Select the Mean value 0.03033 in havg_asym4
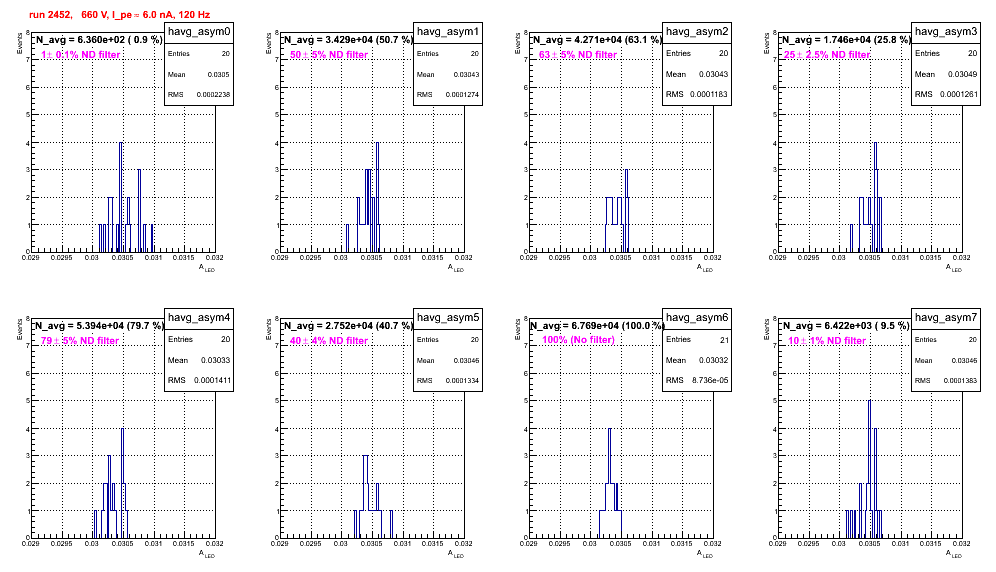Viewport: 996px width, 572px height. pos(215,360)
